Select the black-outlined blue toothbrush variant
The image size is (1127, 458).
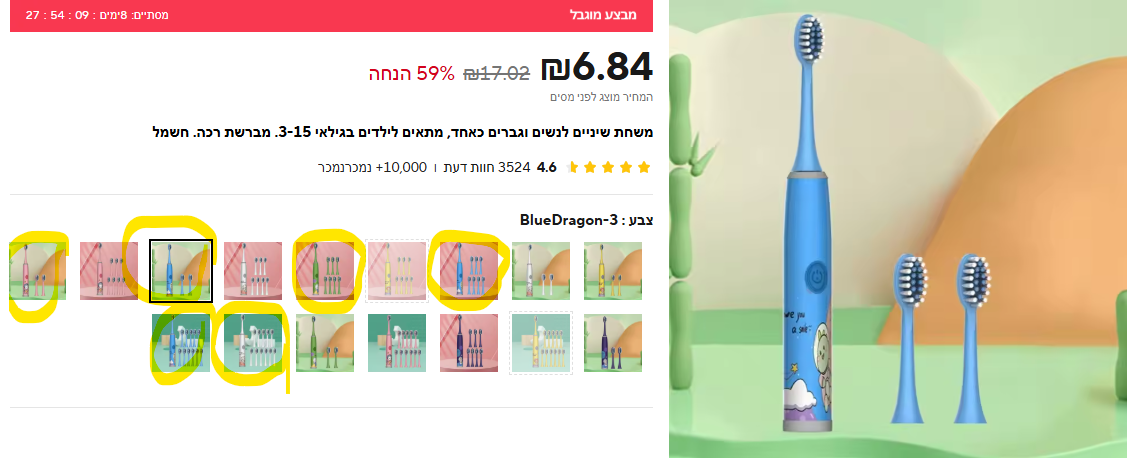[x=181, y=271]
